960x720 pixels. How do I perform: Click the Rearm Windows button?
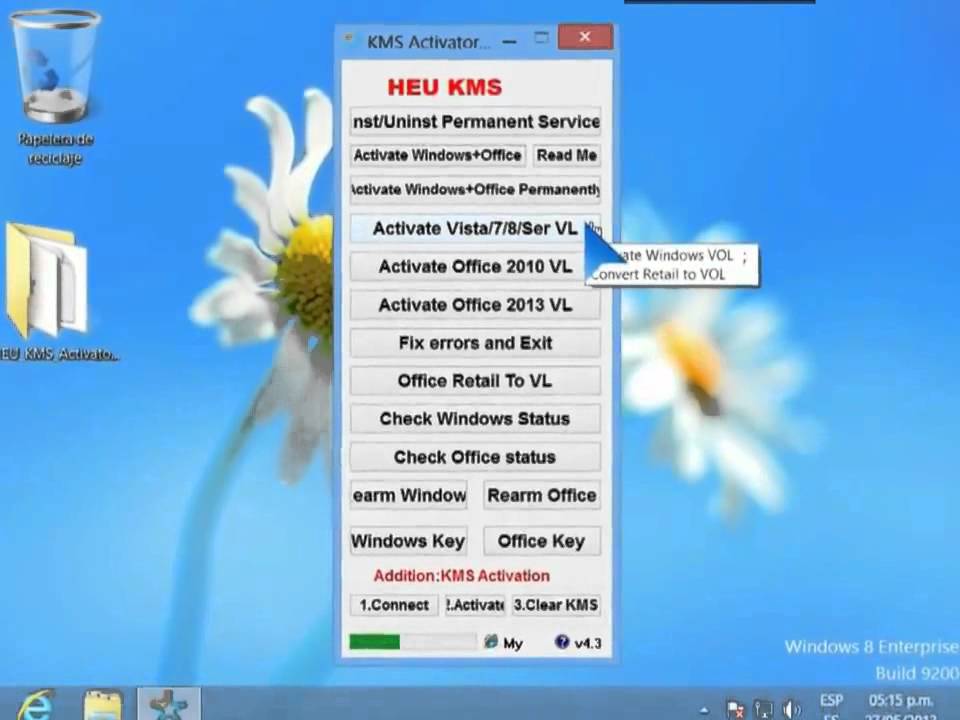point(409,495)
